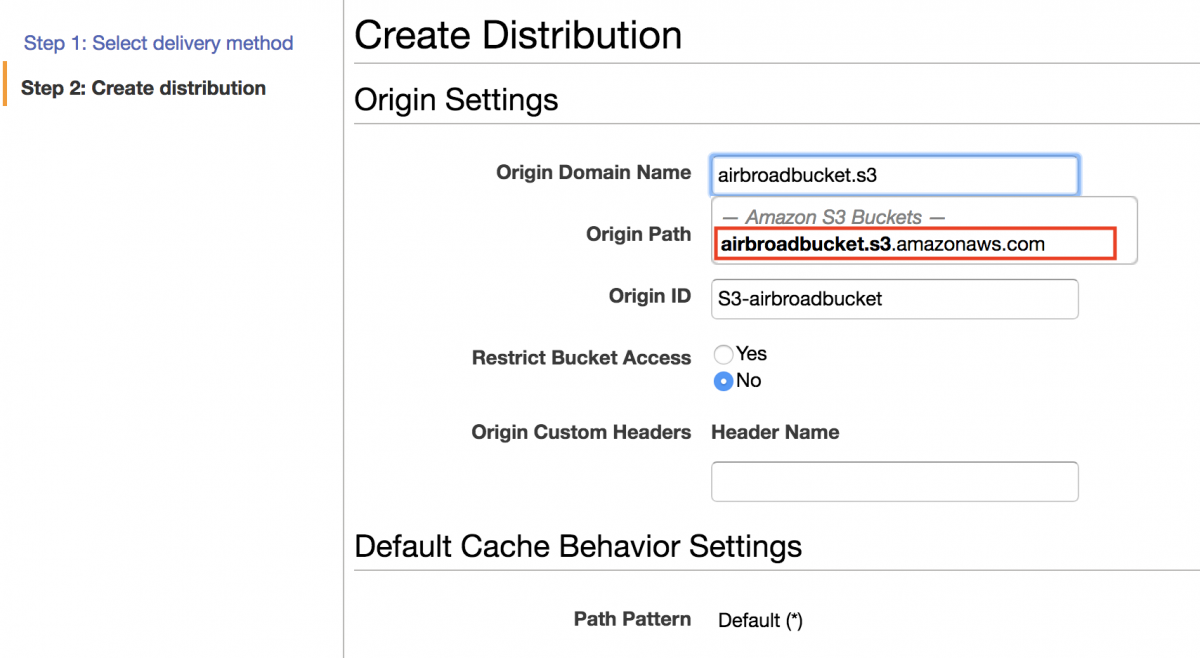Screen dimensions: 1200x658
Task: Click the Create Distribution page title
Action: point(517,35)
